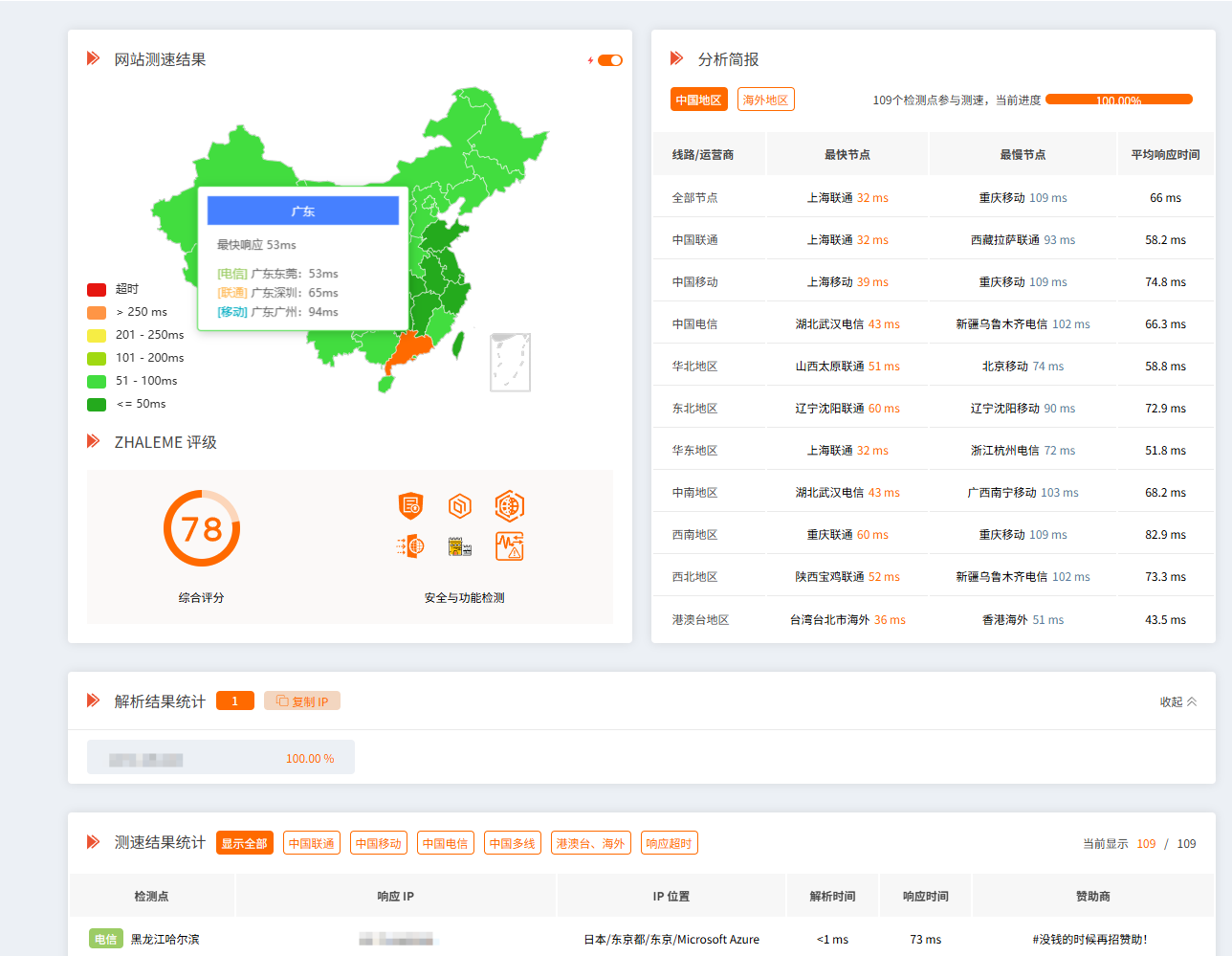Image resolution: width=1232 pixels, height=956 pixels.
Task: Collapse the 解析结果统计 panel via 收起
Action: tap(1177, 701)
